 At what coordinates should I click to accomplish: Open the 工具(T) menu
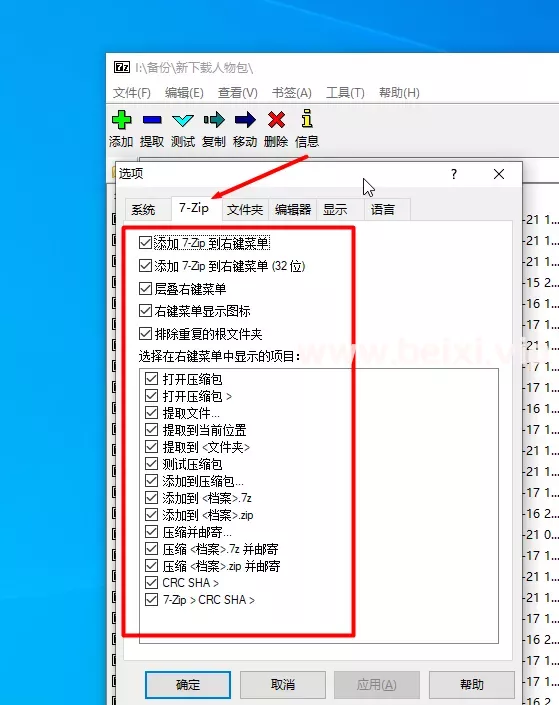345,93
